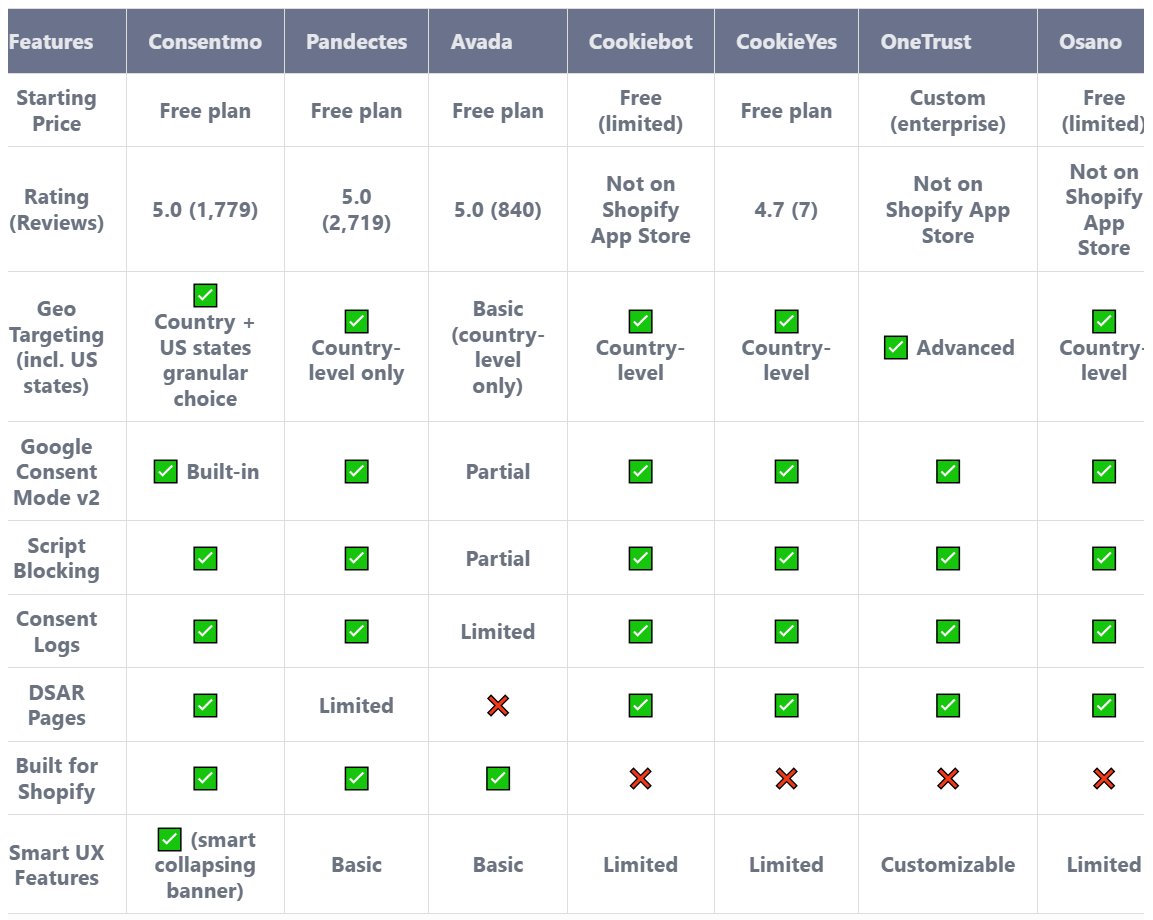
Task: Click Osano's Google Consent Mode v2 checkmark
Action: tap(1104, 471)
